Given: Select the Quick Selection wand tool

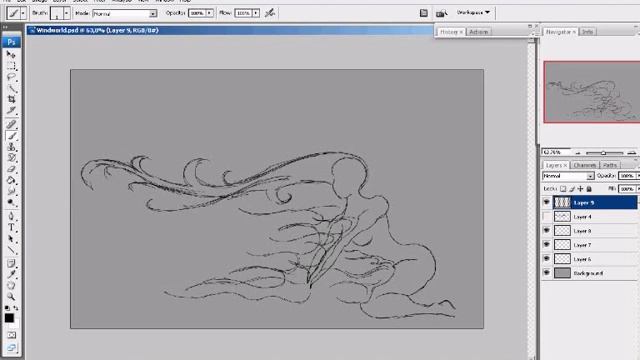Looking at the screenshot, I should click(x=11, y=88).
